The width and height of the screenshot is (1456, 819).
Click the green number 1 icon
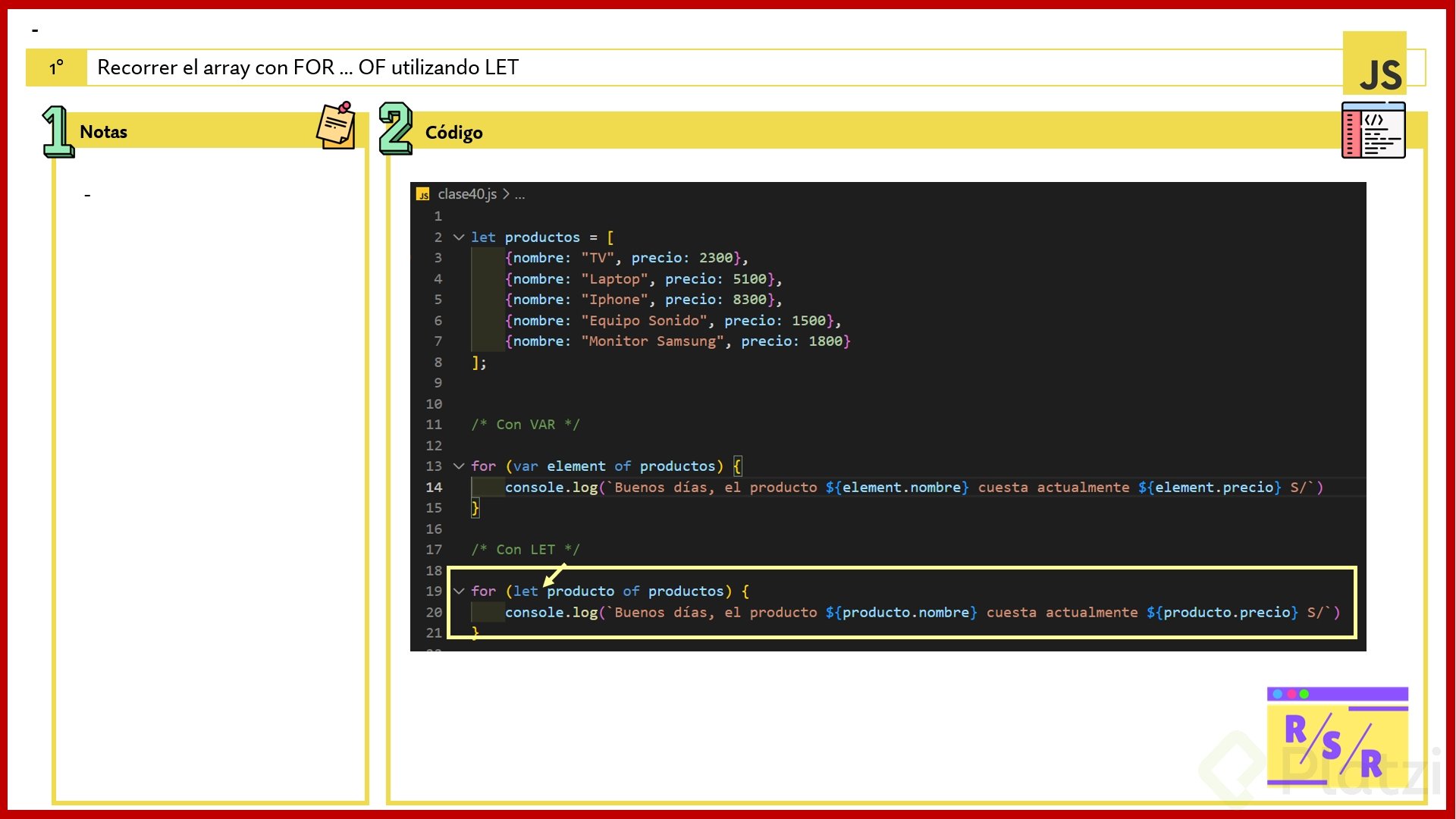[x=57, y=131]
